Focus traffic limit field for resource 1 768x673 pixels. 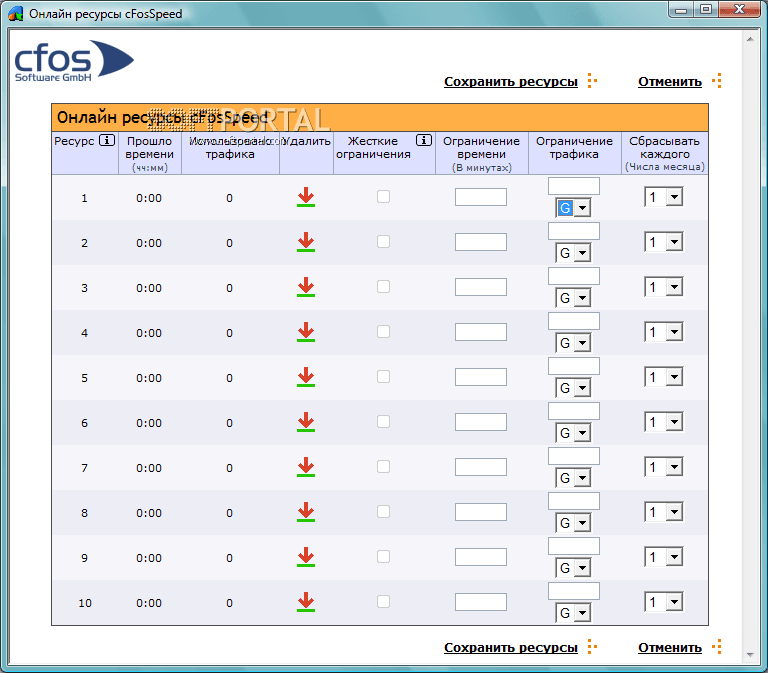[574, 186]
